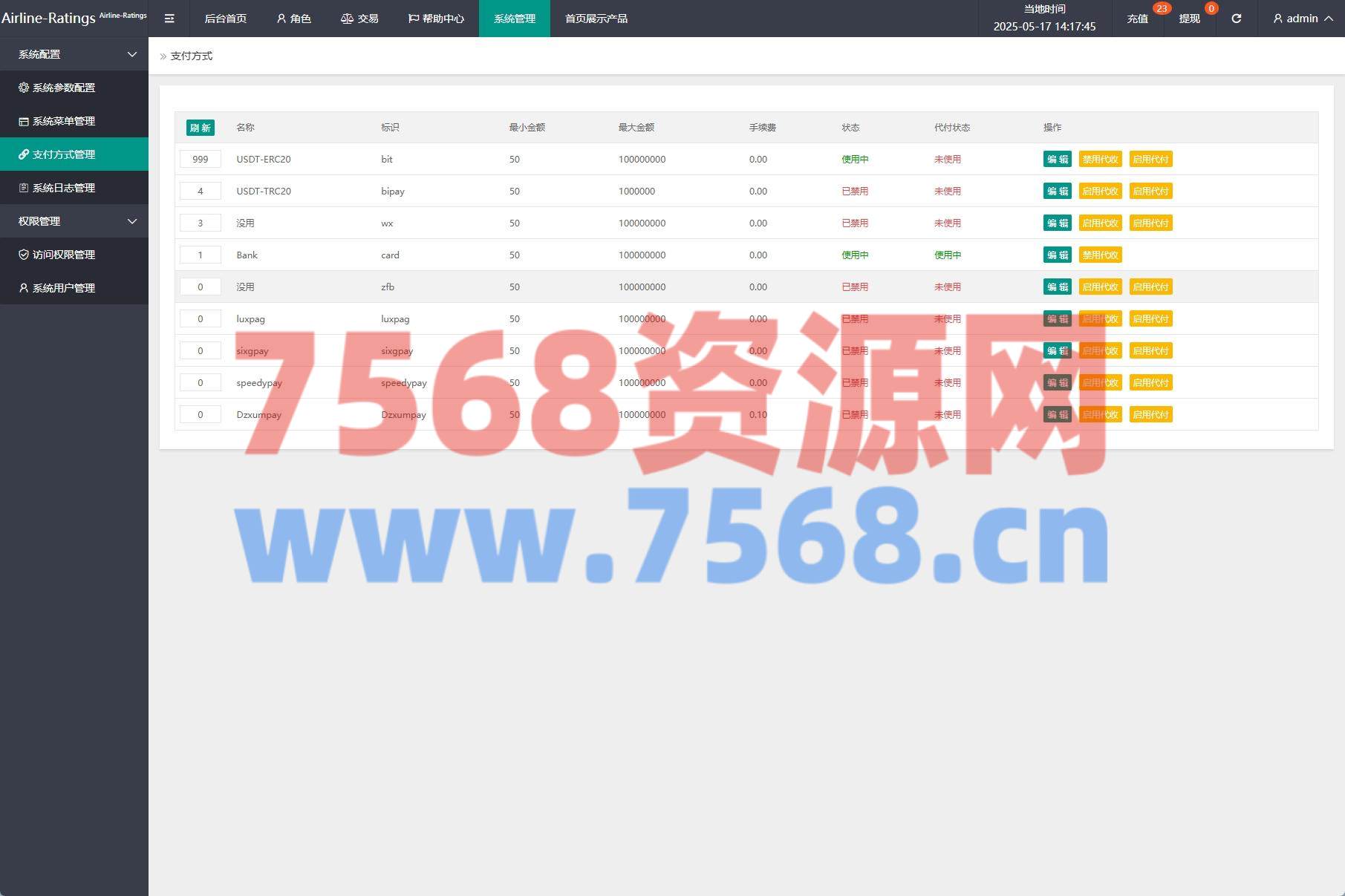Open 充值 notifications with badge 23
Screen dimensions: 1345x896
coord(1137,19)
